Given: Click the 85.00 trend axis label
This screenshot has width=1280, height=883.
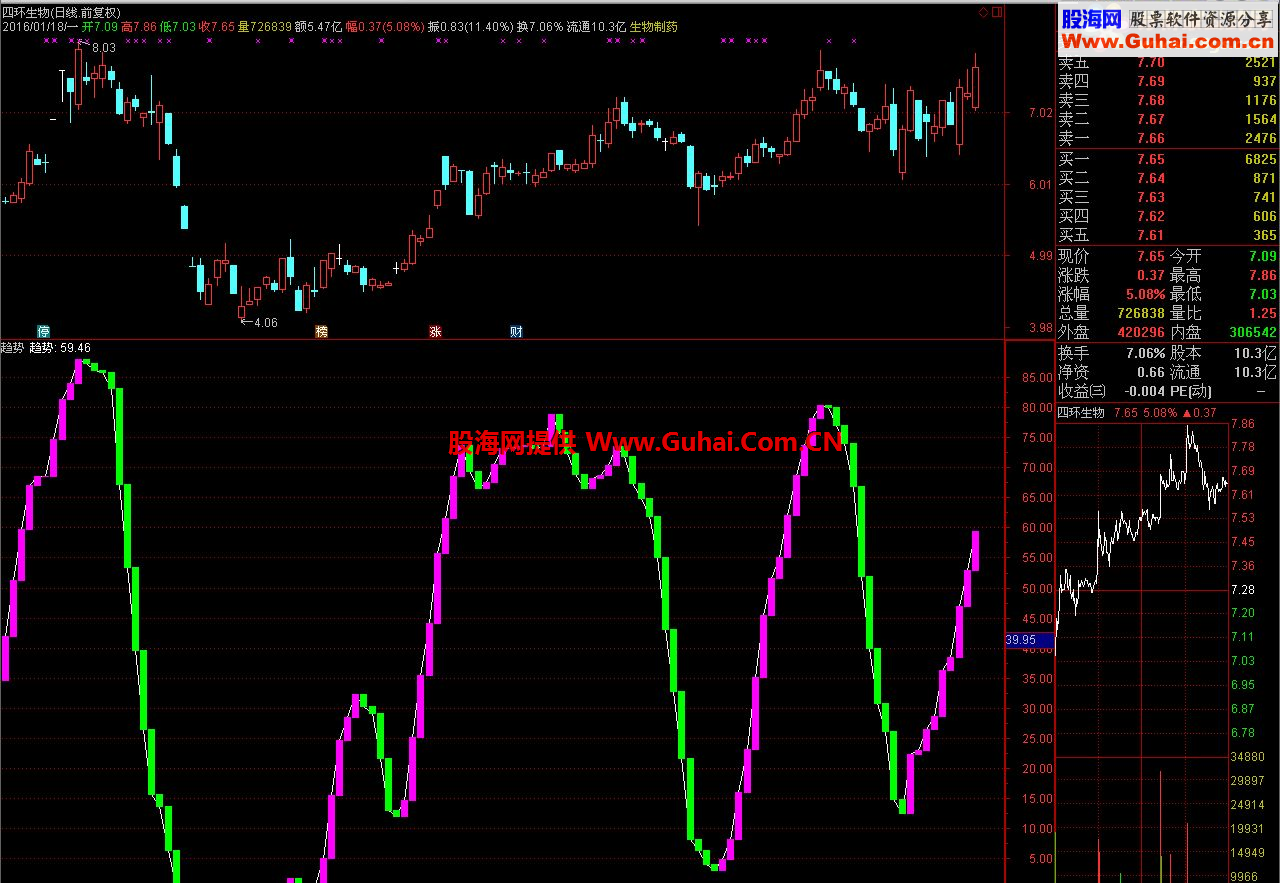Looking at the screenshot, I should [1037, 378].
